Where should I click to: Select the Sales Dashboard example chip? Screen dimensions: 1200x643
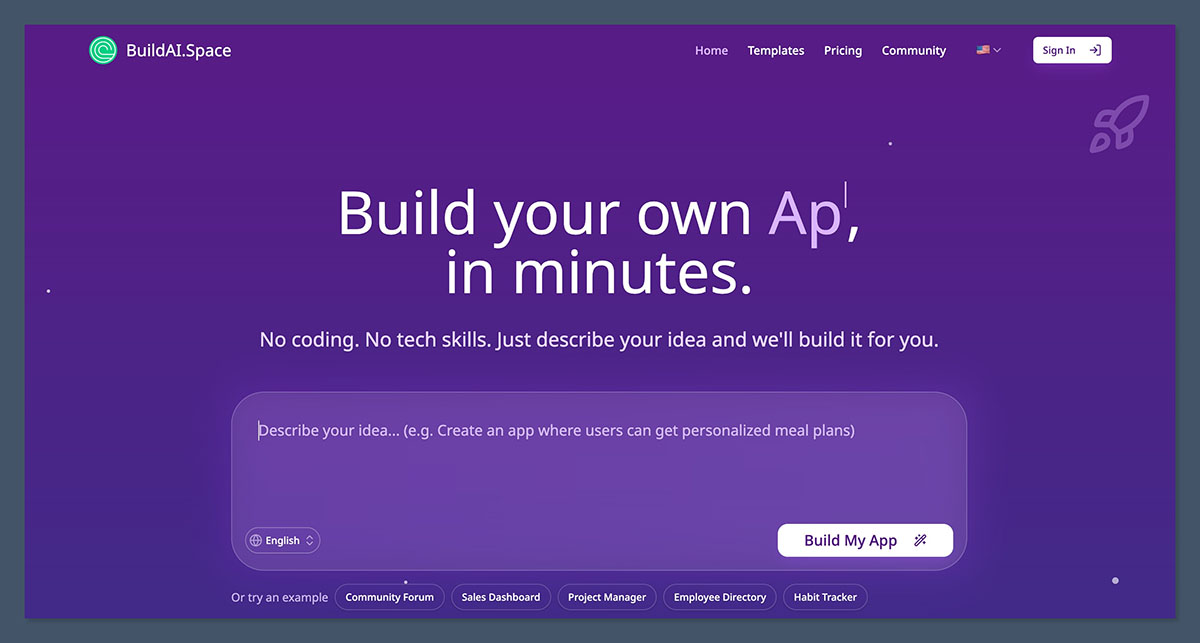pyautogui.click(x=500, y=597)
